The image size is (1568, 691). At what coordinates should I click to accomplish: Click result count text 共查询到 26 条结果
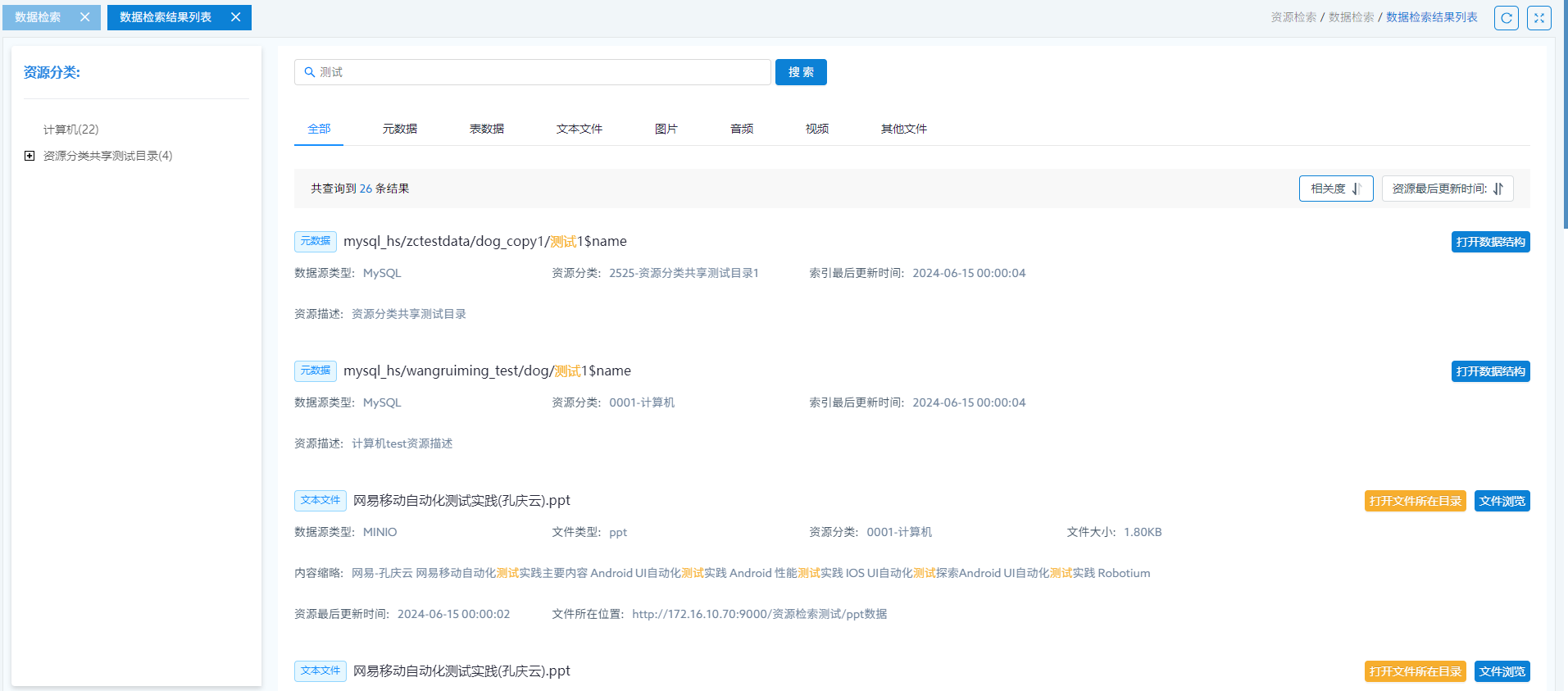[360, 189]
